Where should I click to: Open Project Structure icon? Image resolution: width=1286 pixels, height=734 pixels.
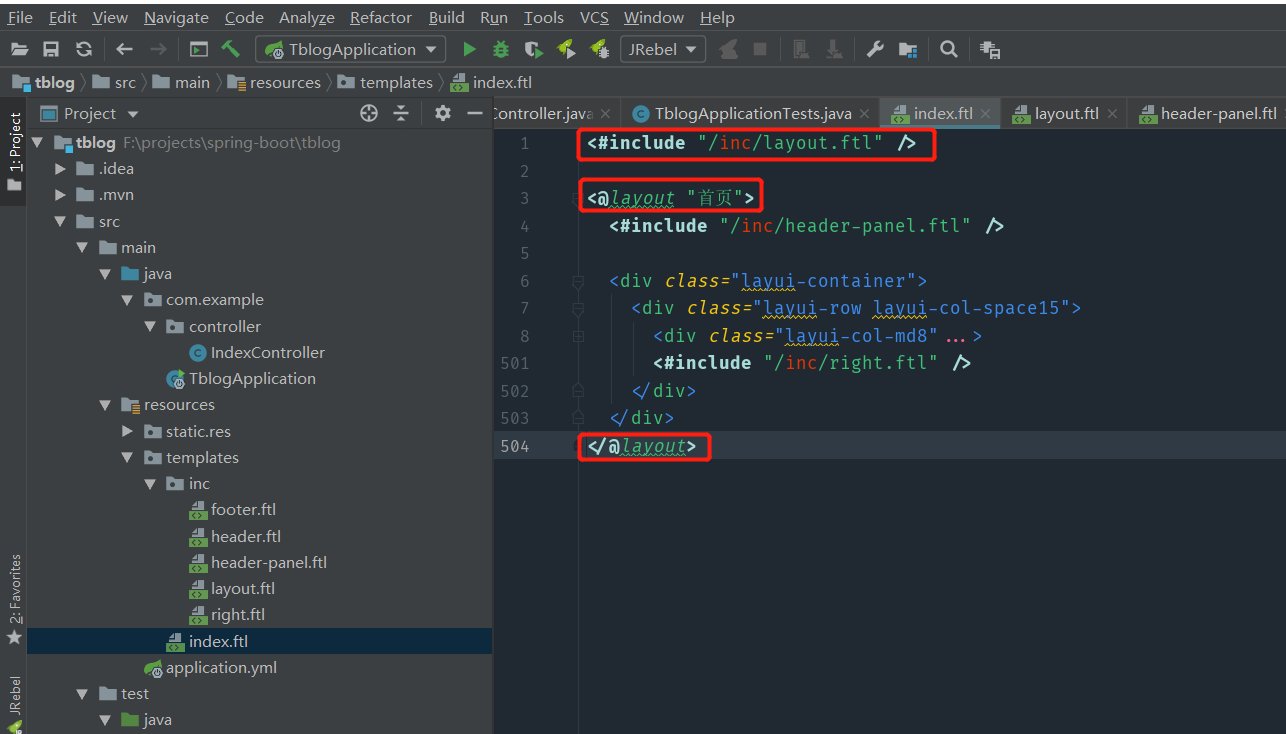(x=908, y=49)
